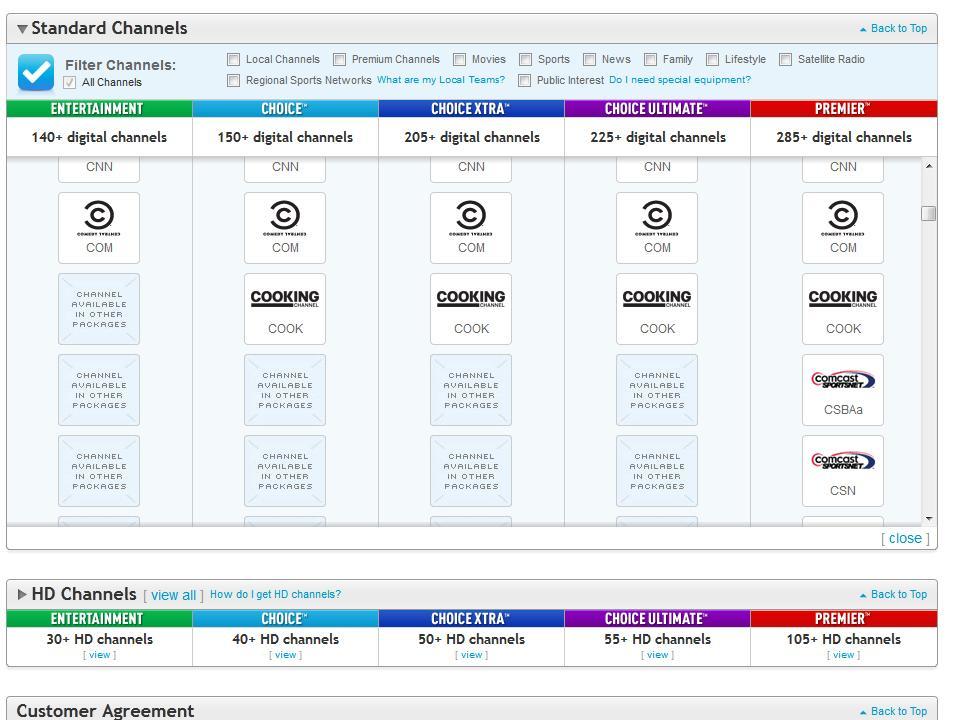960x720 pixels.
Task: Click the big blue checkmark filter icon
Action: (36, 72)
